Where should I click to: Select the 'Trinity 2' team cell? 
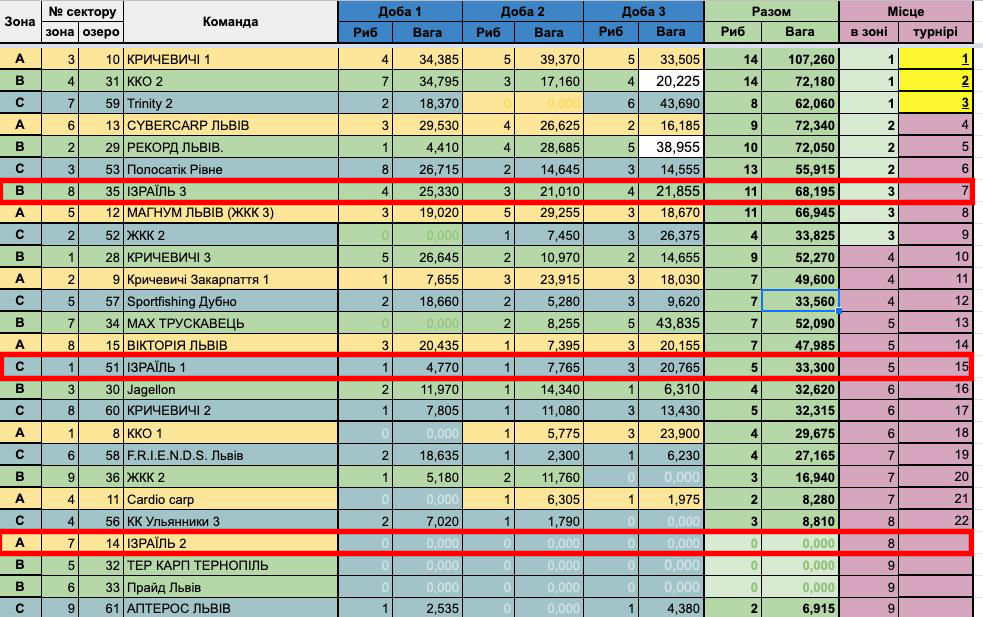coord(231,103)
